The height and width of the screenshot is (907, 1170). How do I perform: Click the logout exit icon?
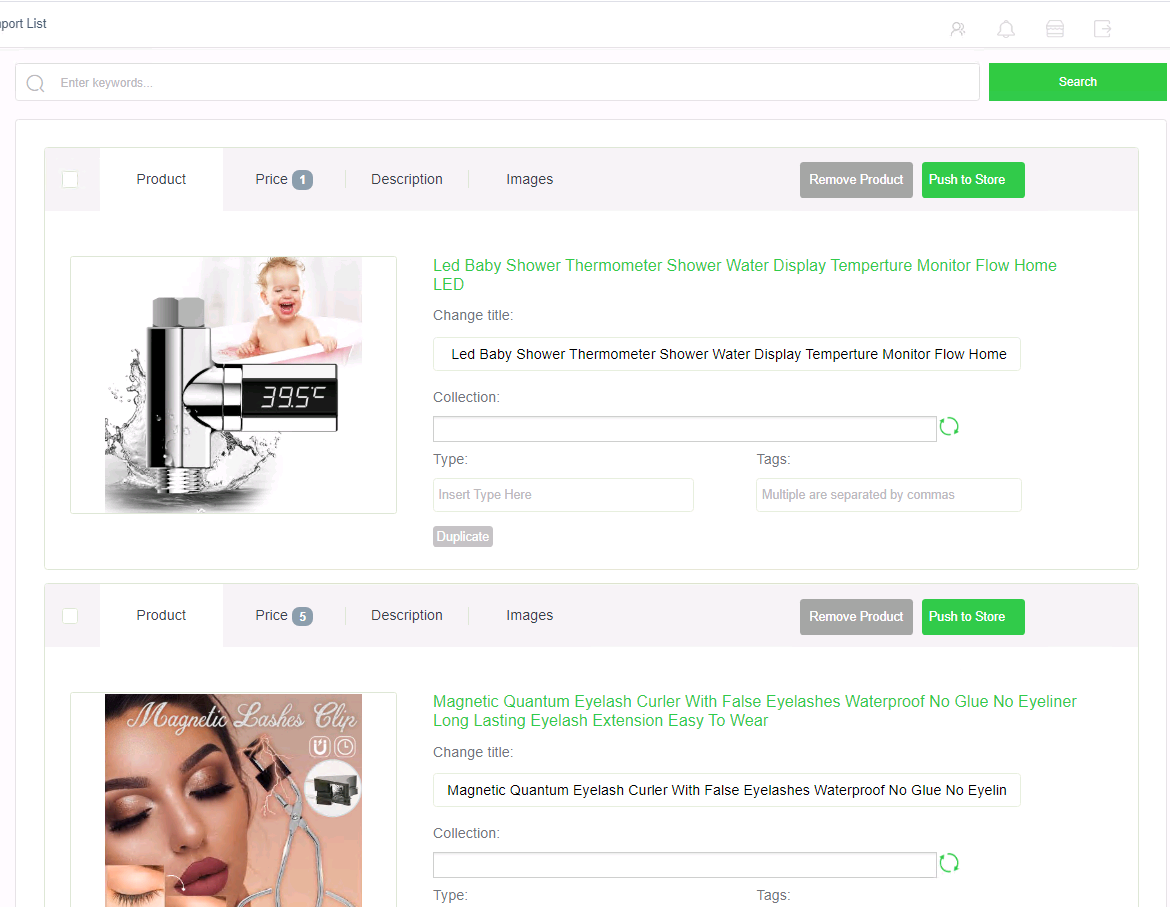(1103, 29)
